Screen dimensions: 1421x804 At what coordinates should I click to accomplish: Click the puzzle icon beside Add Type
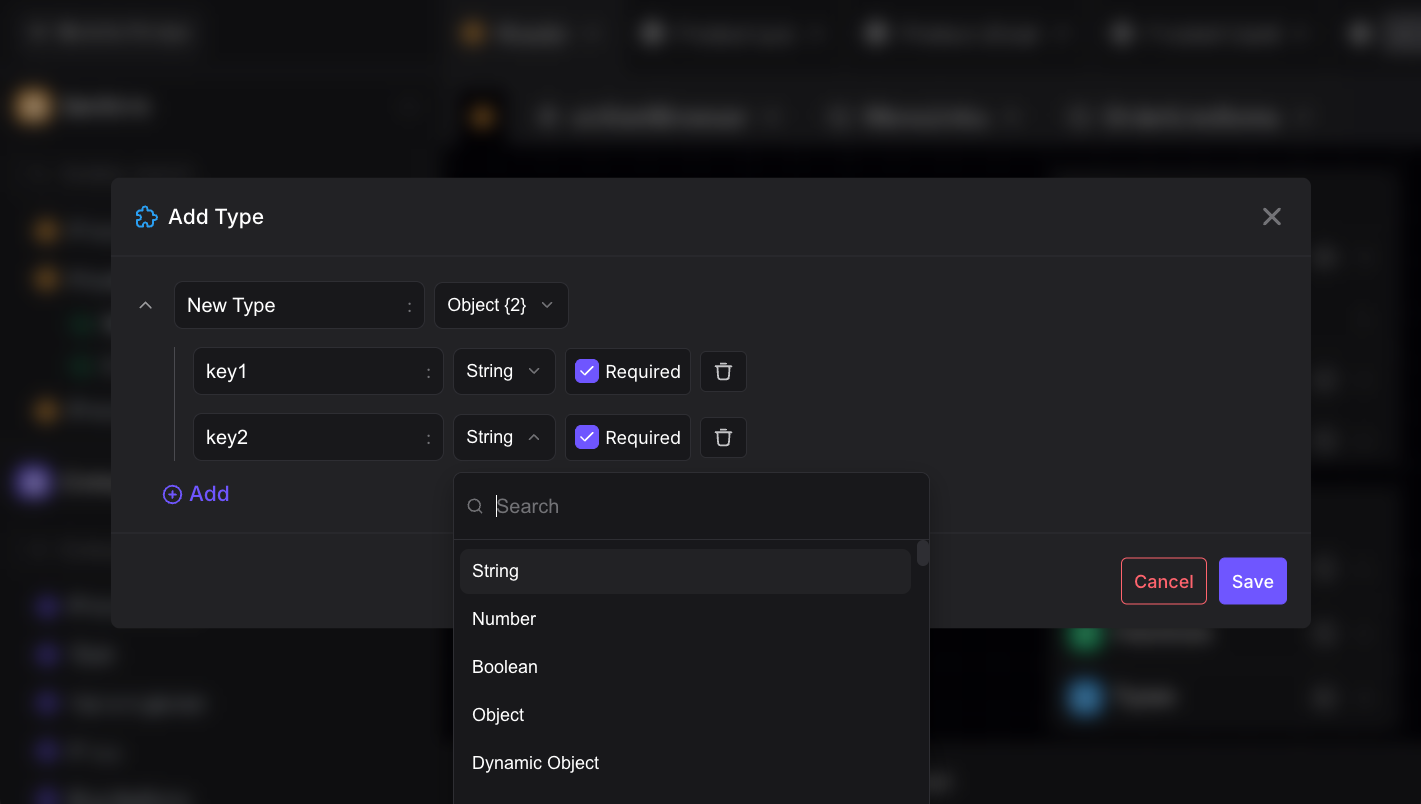click(x=146, y=217)
